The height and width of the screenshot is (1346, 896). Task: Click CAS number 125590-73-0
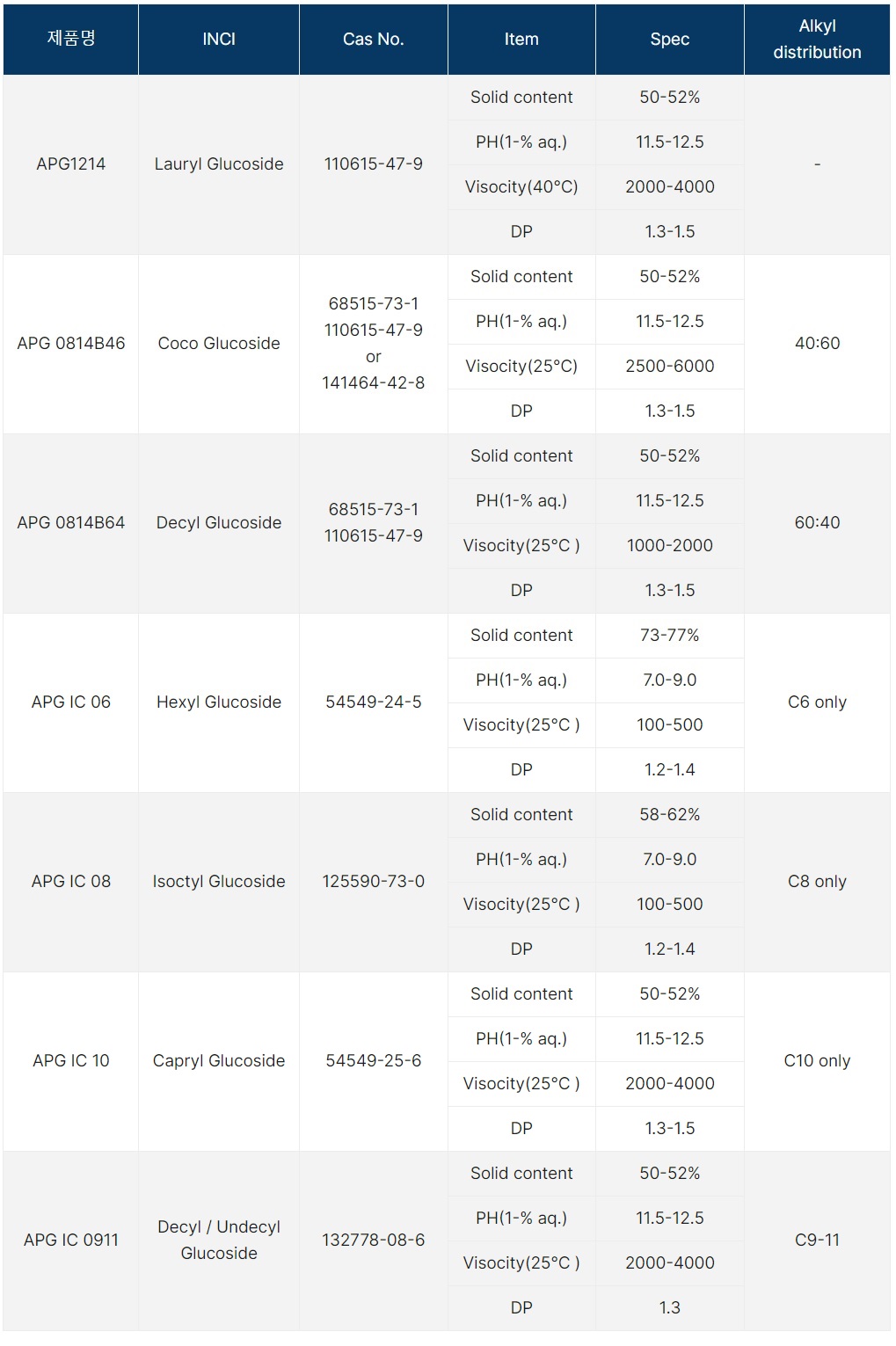pos(373,882)
